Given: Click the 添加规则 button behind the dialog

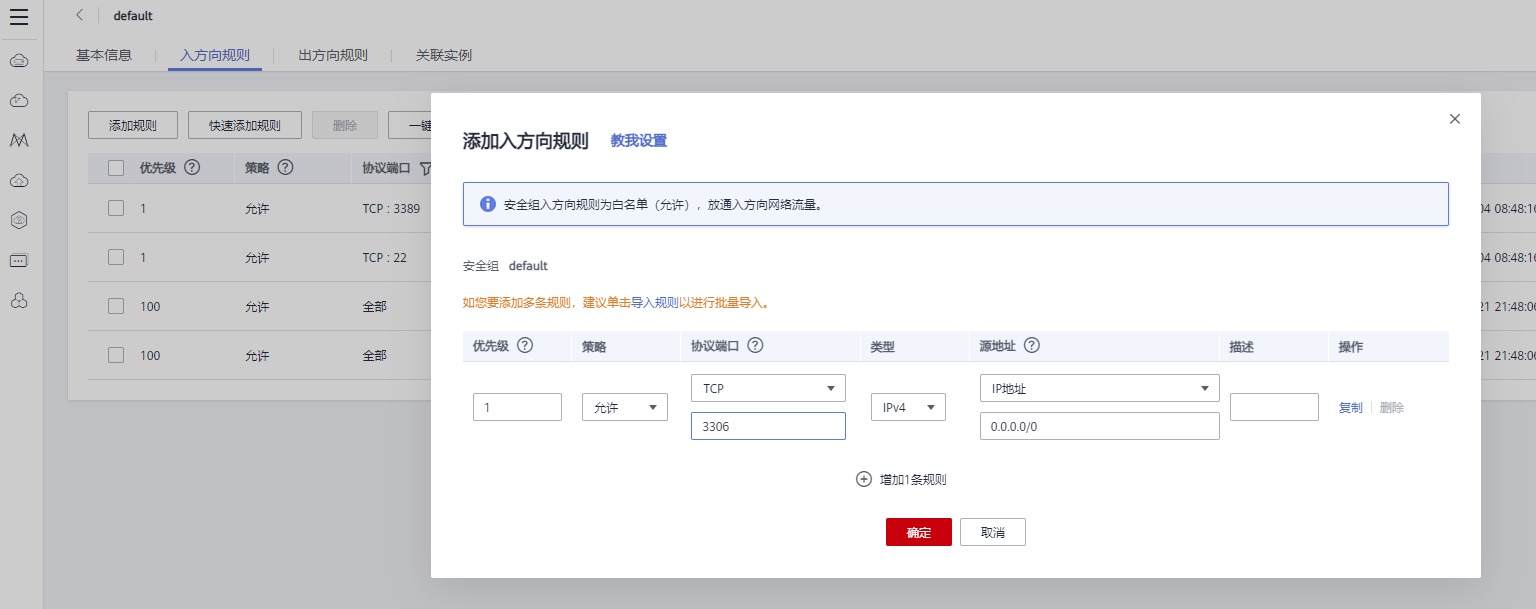Looking at the screenshot, I should [x=133, y=125].
